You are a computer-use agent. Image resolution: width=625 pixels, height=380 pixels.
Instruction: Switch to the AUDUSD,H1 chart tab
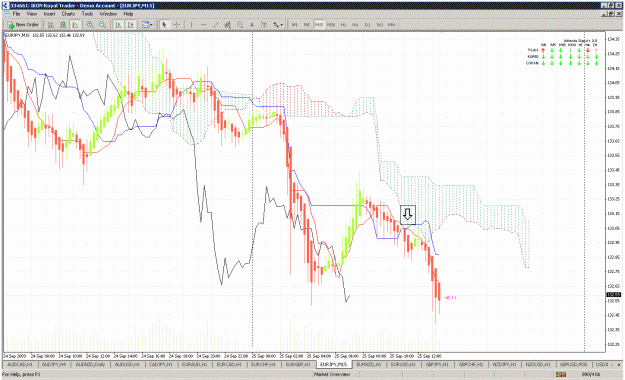tap(127, 364)
